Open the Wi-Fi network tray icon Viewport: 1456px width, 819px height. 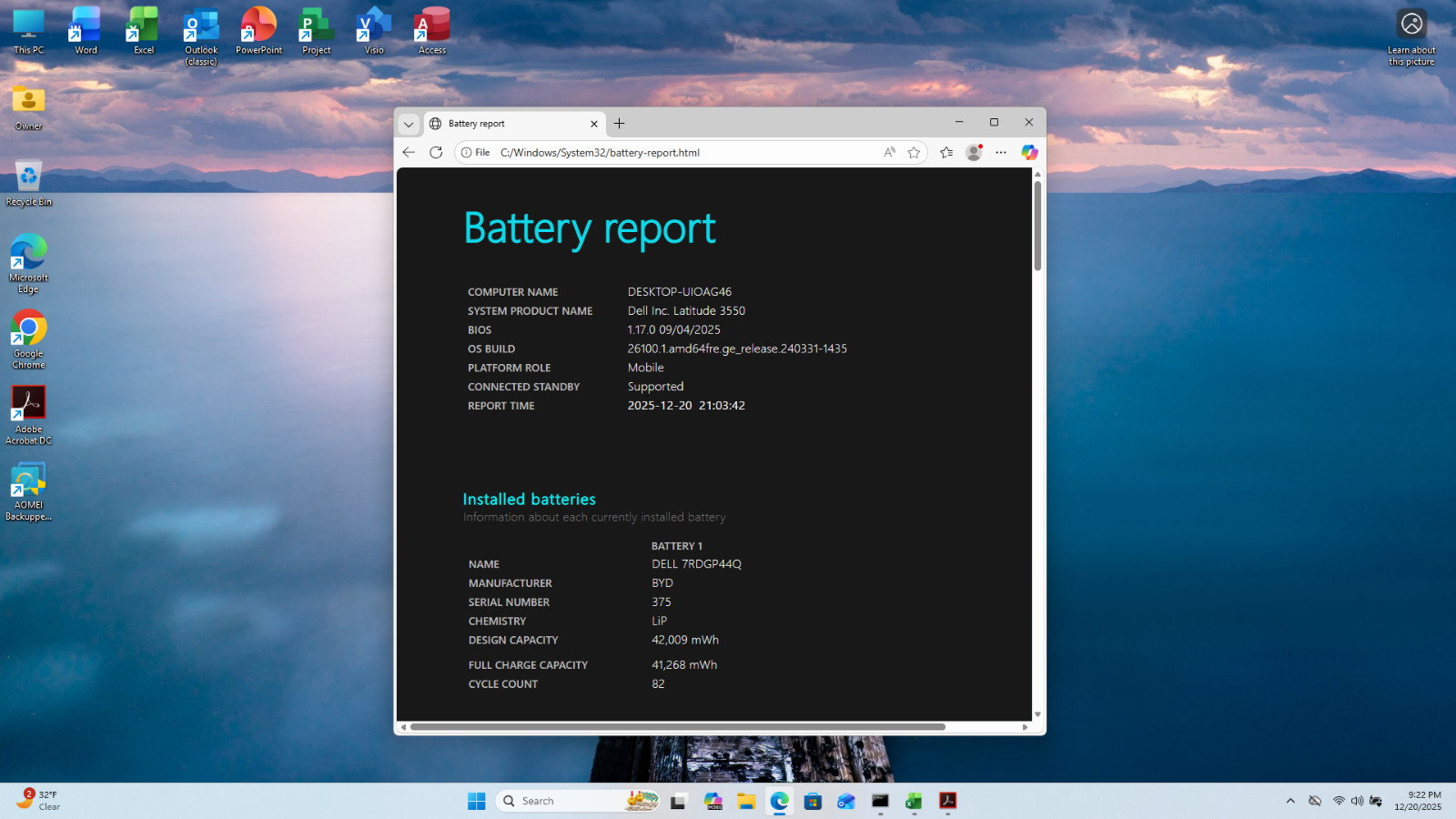[x=1339, y=801]
